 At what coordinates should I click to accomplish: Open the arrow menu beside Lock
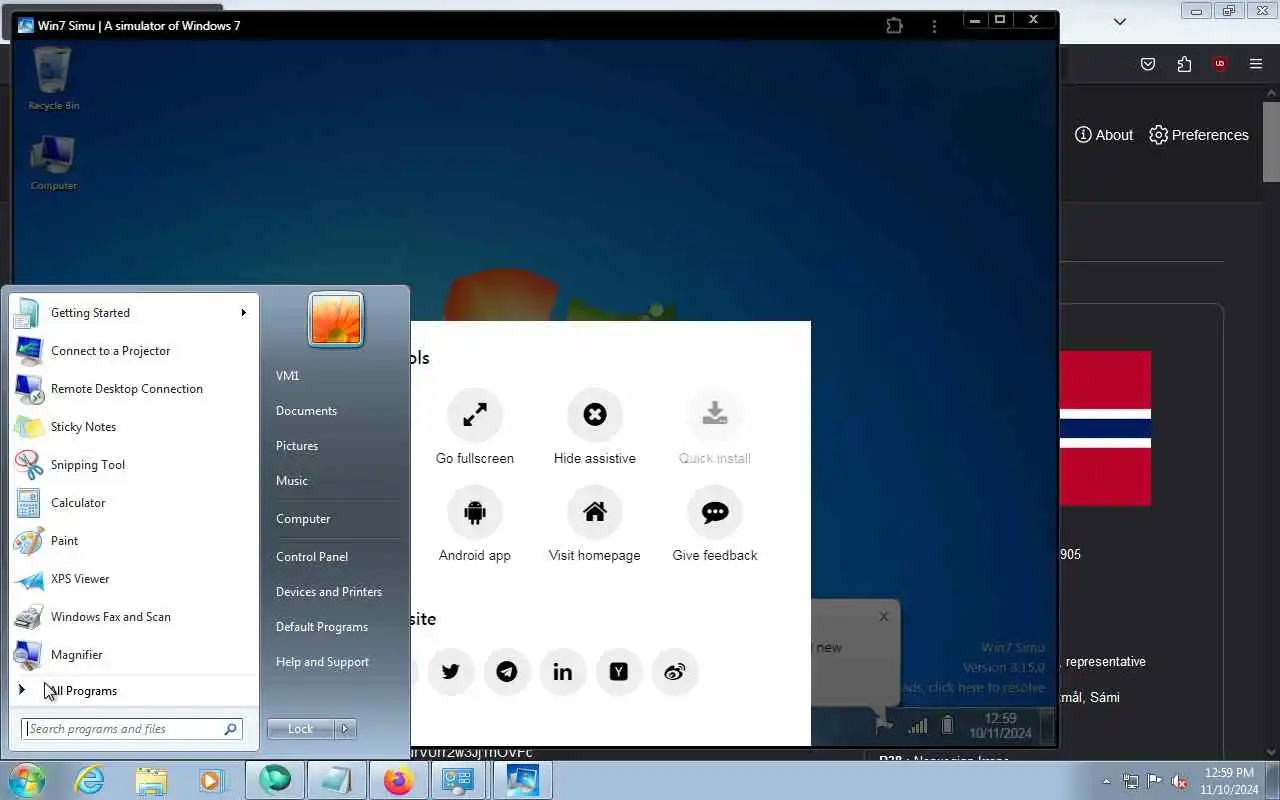(x=345, y=729)
